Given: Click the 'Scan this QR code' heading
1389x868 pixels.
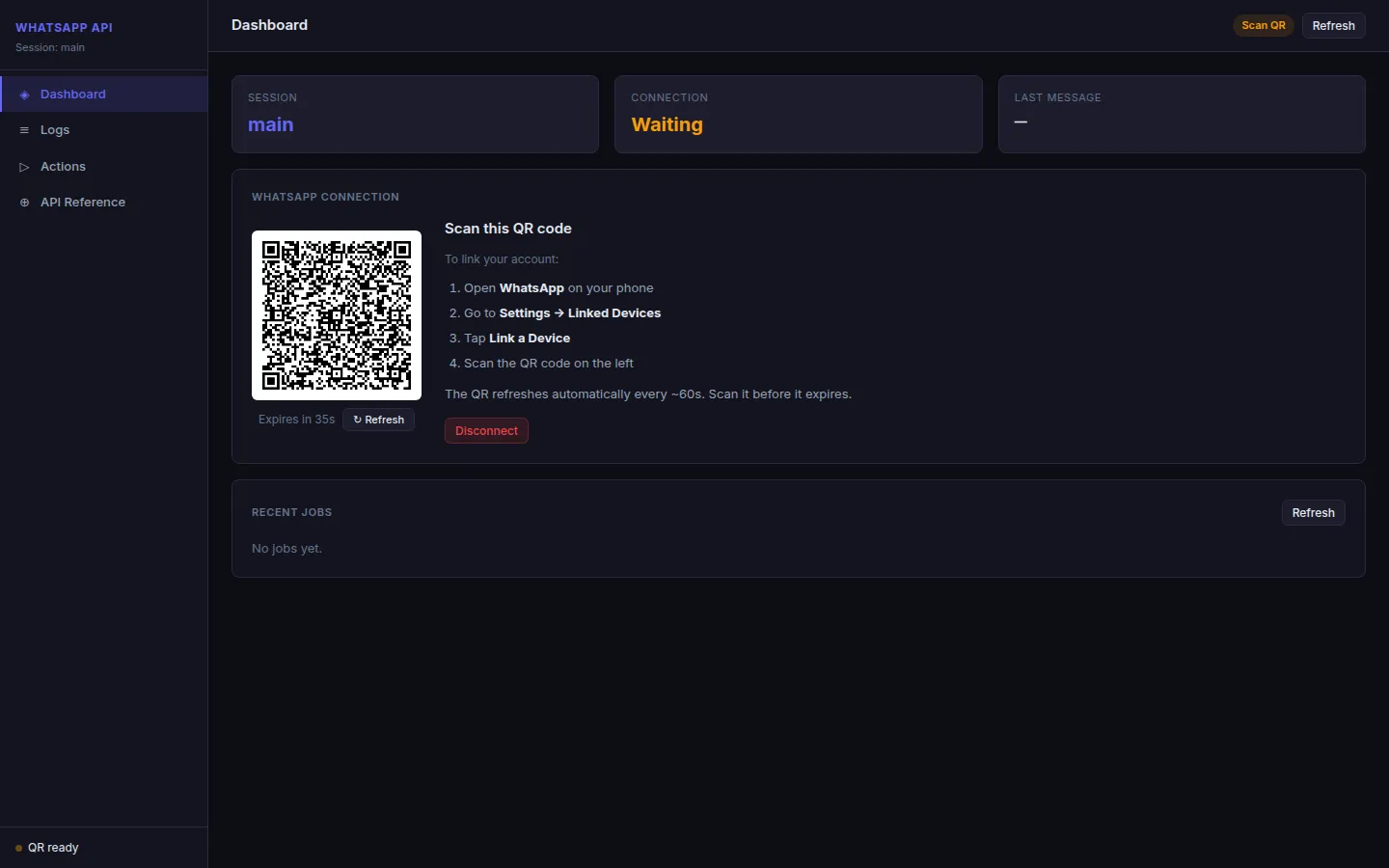Looking at the screenshot, I should click(x=508, y=229).
